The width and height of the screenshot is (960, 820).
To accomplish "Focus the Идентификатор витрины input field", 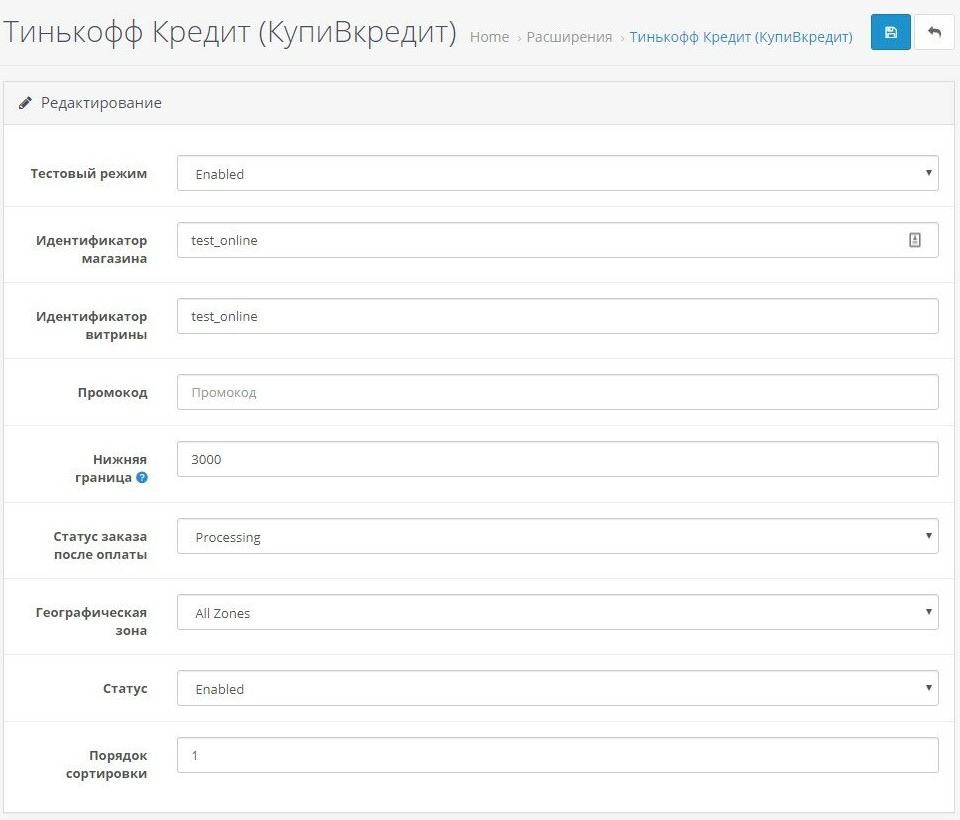I will point(558,316).
